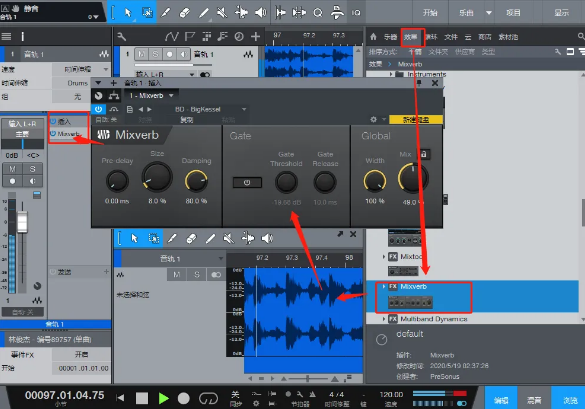Select the Mute tool in top toolbar

coord(222,13)
